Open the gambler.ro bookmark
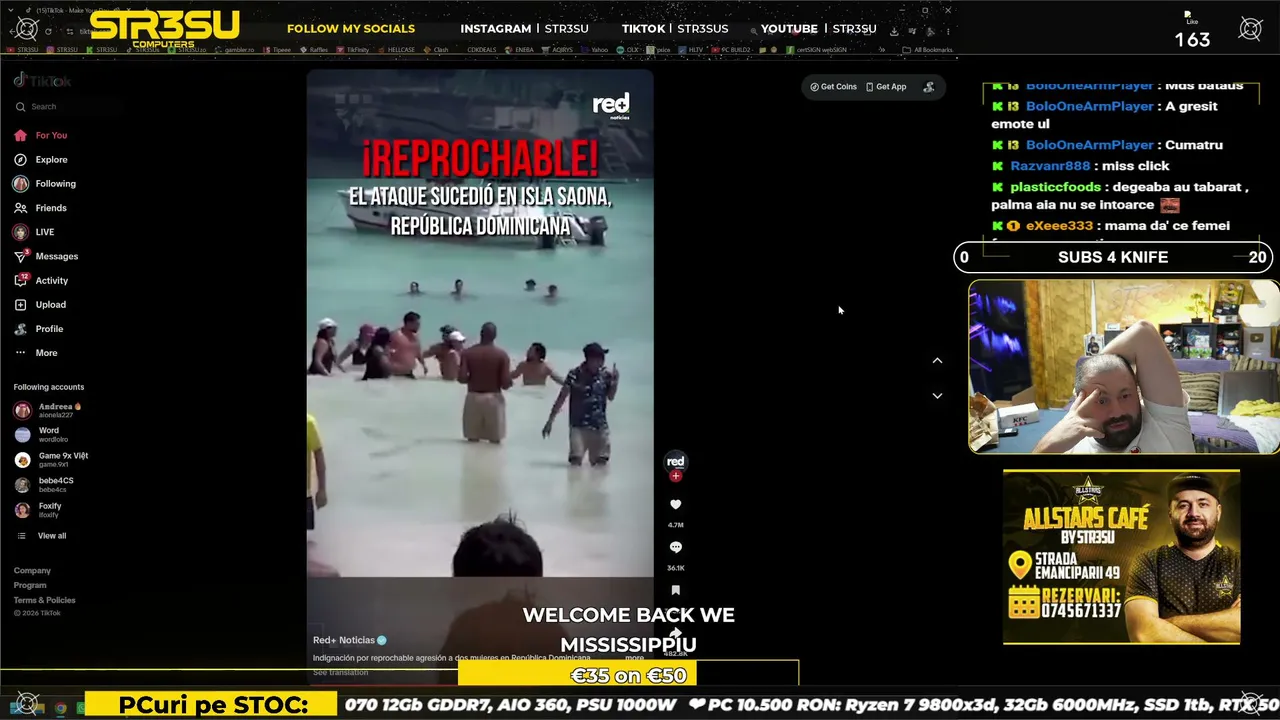Viewport: 1280px width, 720px height. 235,50
